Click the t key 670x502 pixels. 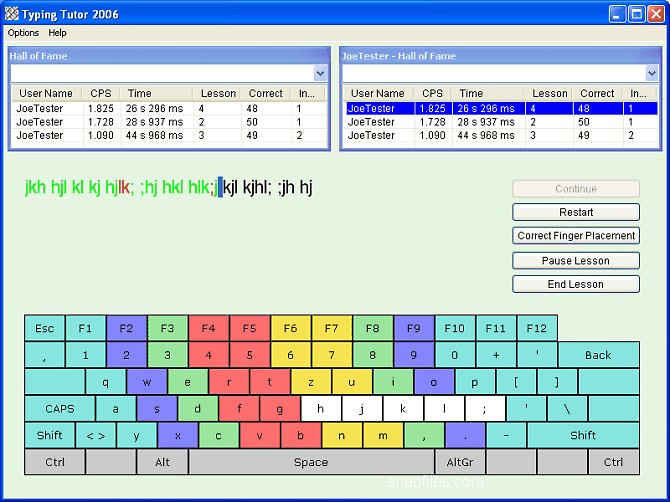pyautogui.click(x=270, y=382)
